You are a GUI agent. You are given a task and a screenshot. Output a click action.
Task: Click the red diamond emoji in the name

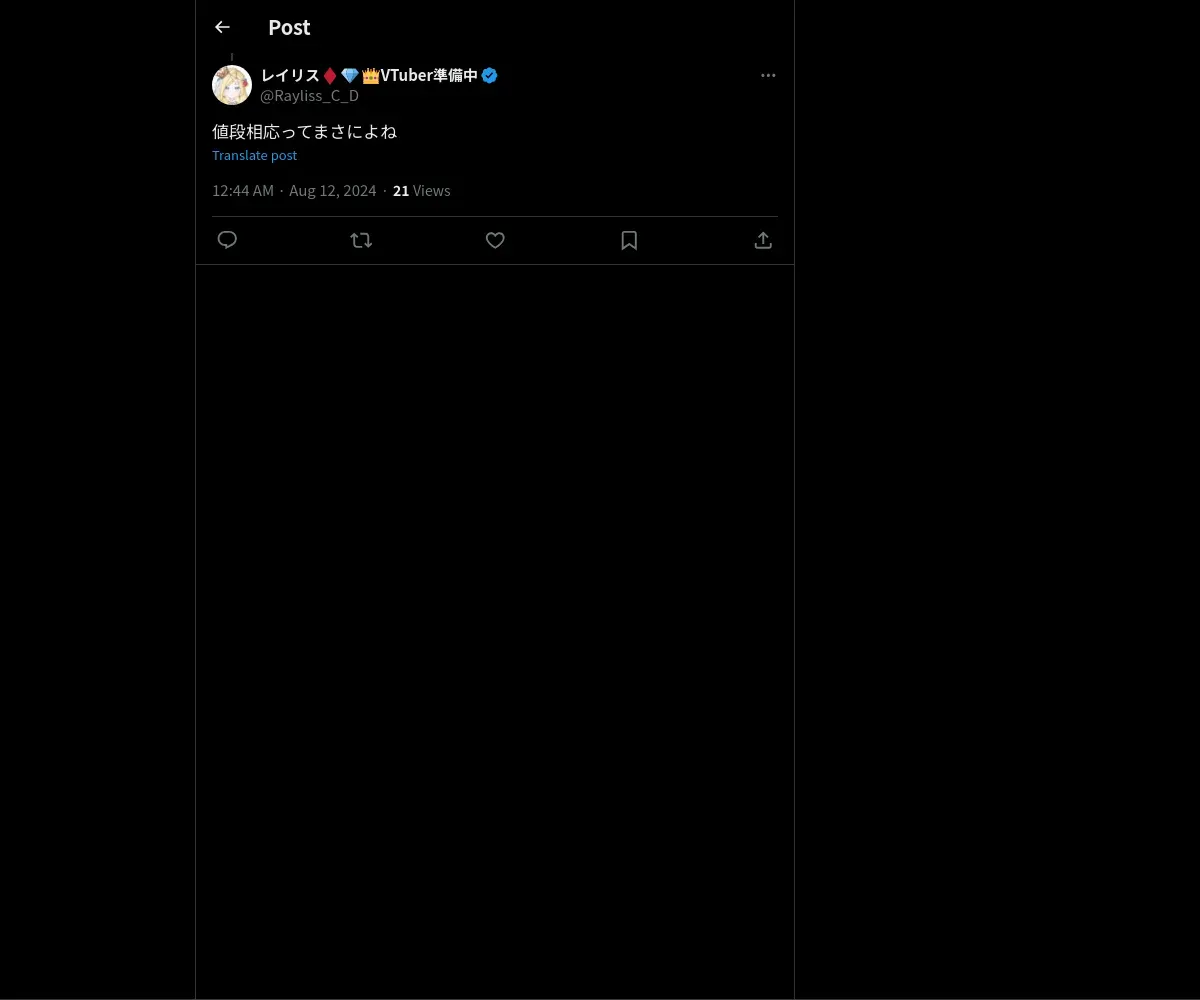coord(330,75)
